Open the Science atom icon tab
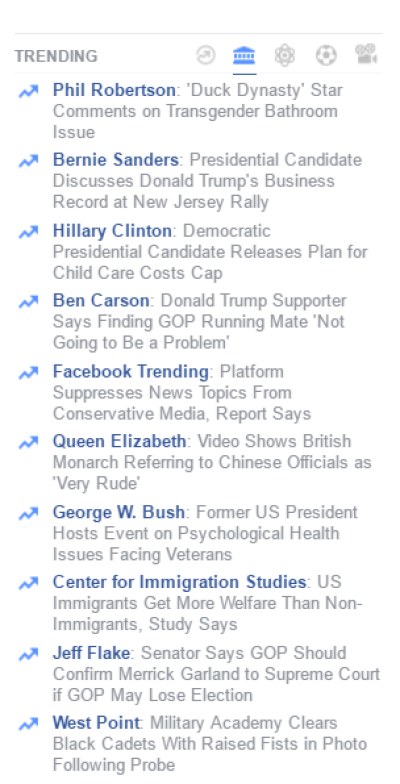400x784 pixels. [285, 56]
